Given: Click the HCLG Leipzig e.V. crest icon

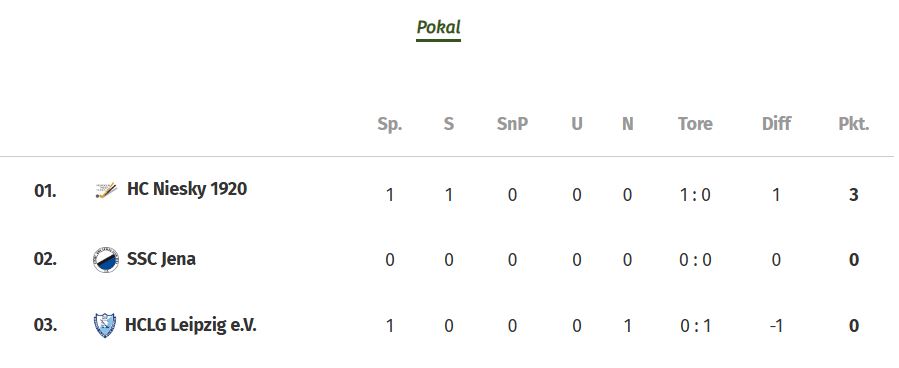Looking at the screenshot, I should (x=104, y=326).
